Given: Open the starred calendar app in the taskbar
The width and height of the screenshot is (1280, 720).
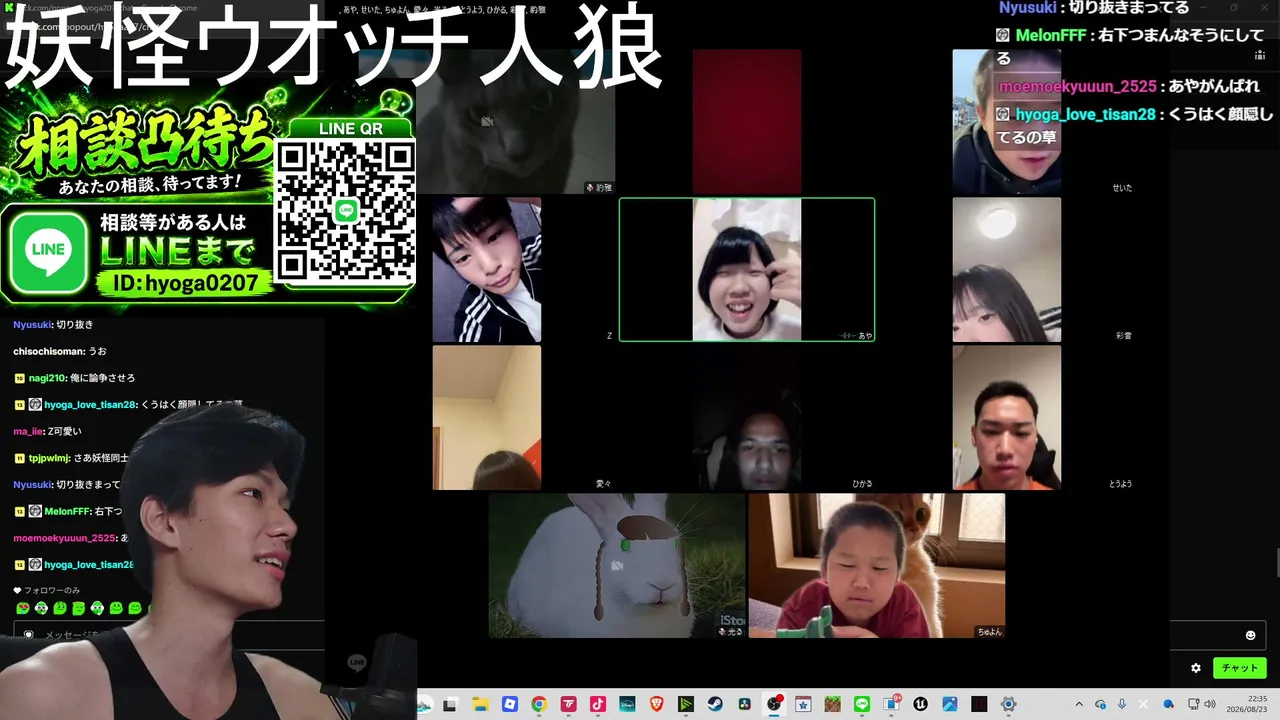Looking at the screenshot, I should coord(803,704).
